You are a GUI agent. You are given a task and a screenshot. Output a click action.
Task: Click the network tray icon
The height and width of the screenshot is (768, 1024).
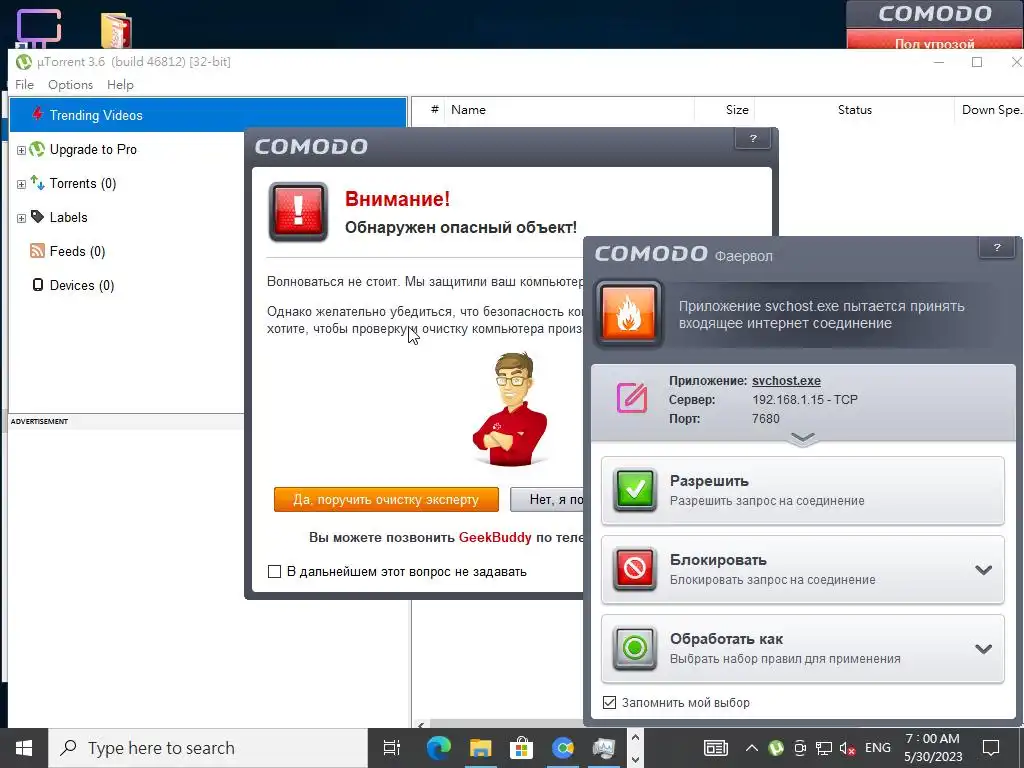pyautogui.click(x=824, y=748)
